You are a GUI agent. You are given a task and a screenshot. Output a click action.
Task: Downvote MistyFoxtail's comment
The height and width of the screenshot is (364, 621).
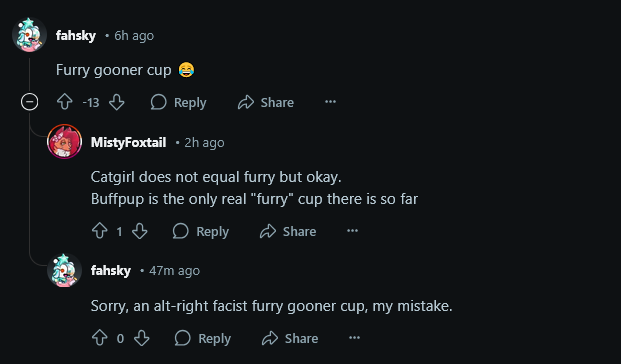[140, 231]
